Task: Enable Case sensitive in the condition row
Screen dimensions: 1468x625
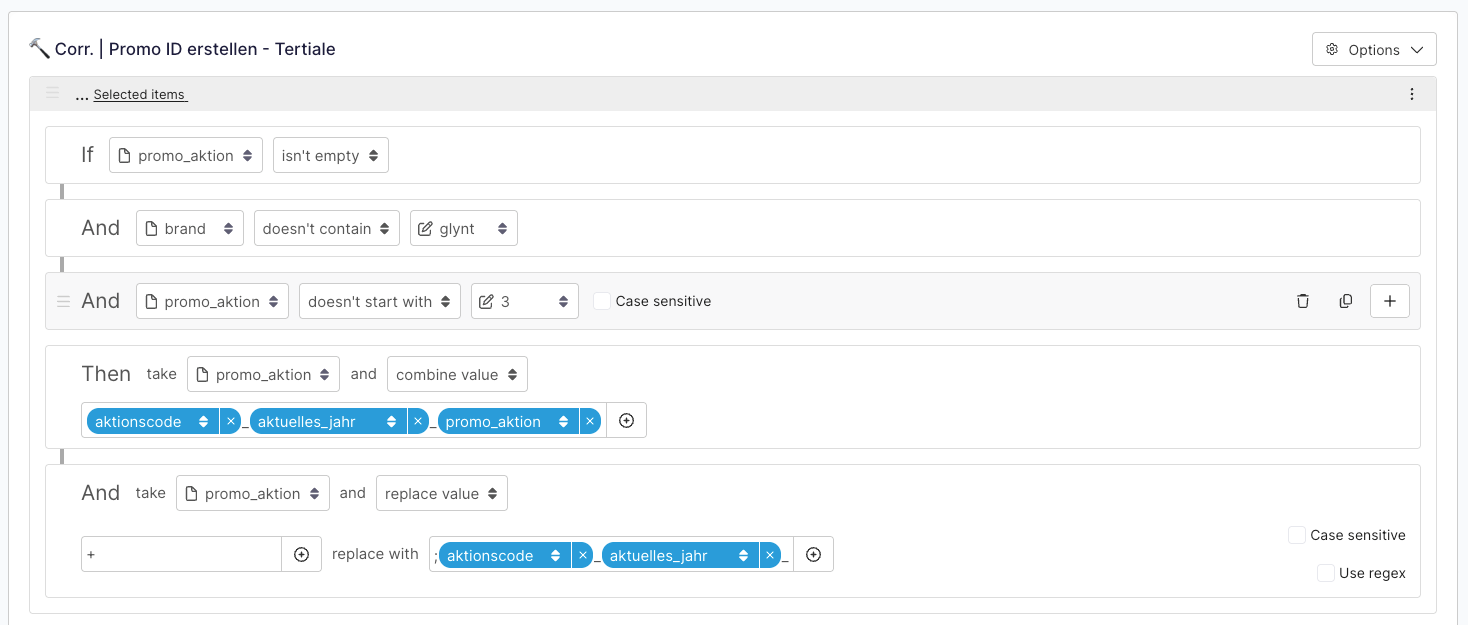Action: [602, 301]
